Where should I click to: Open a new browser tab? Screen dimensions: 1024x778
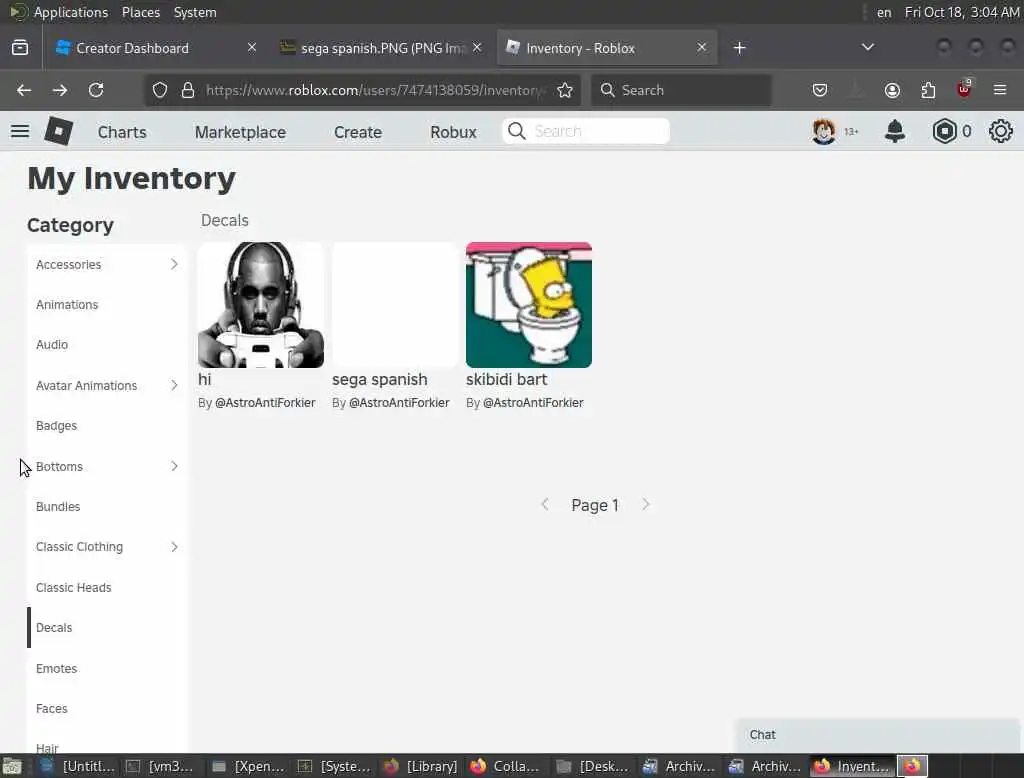click(739, 48)
